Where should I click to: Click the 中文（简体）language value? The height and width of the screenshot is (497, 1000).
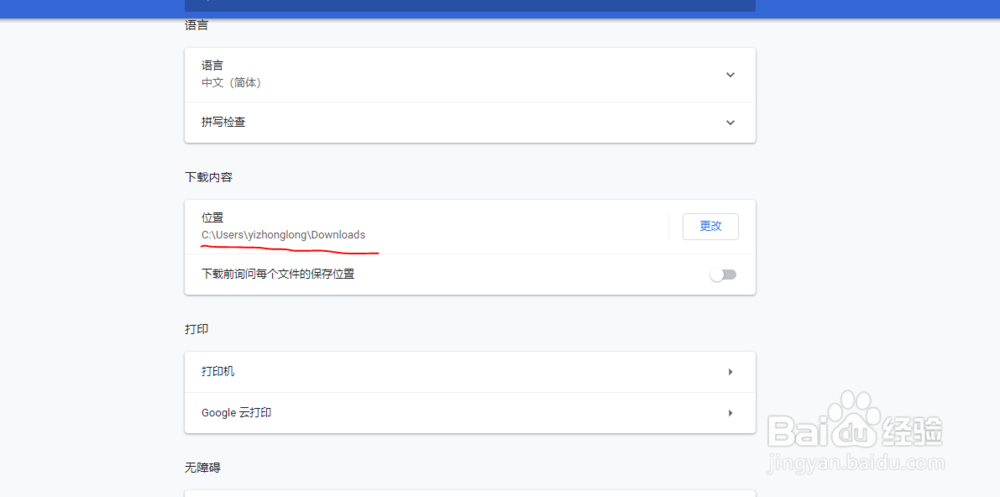pos(231,83)
